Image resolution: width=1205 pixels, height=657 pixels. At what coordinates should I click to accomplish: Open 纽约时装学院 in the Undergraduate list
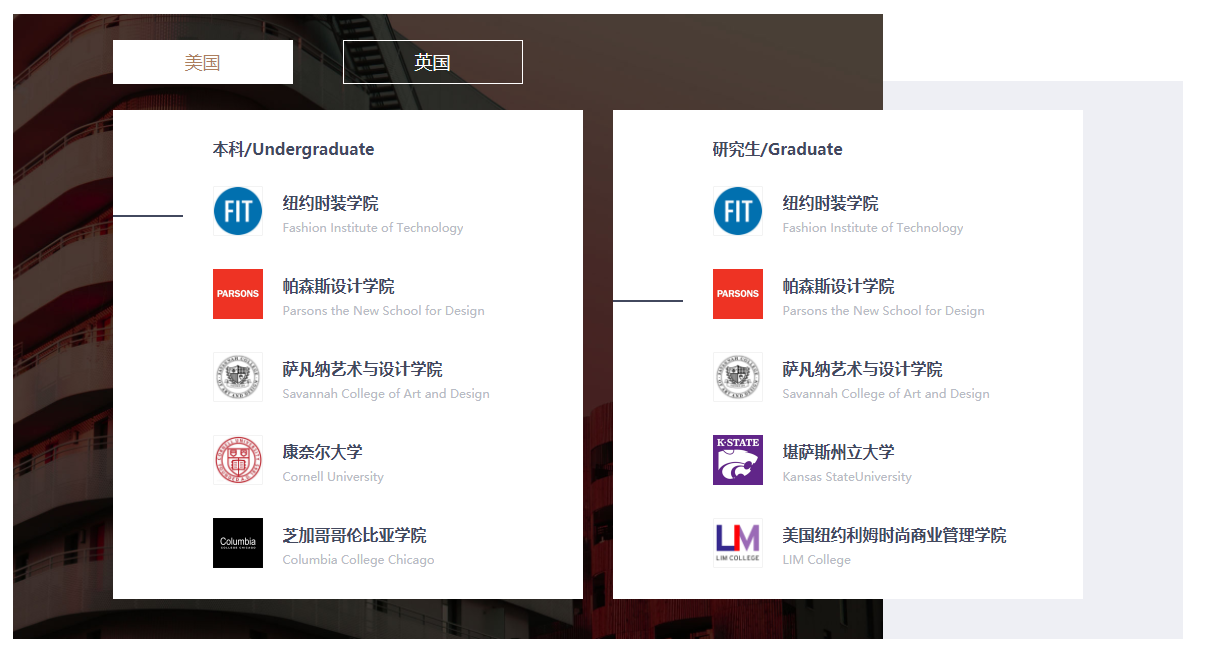tap(331, 203)
